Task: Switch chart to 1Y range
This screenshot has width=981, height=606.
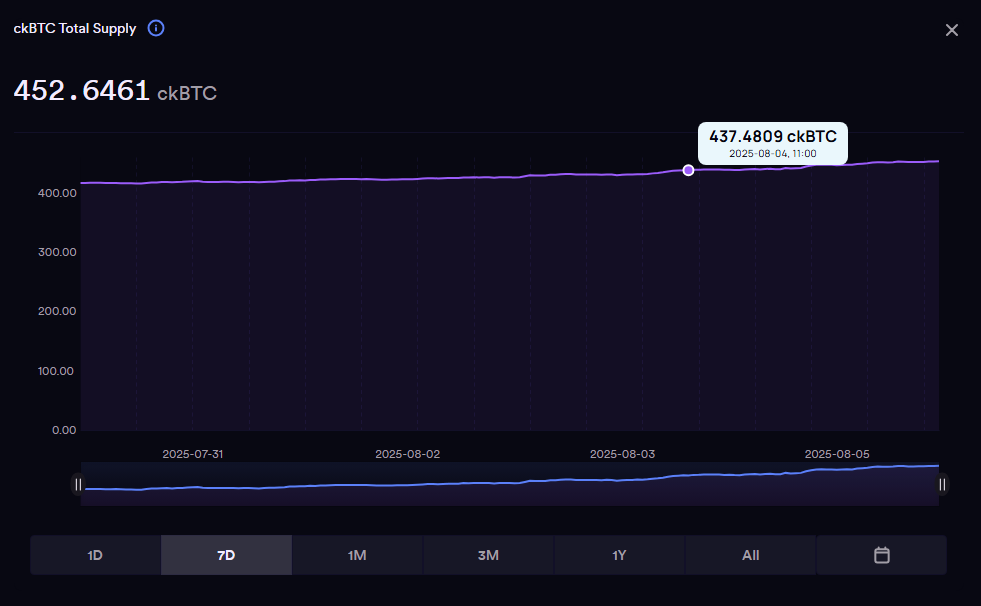Action: pos(619,555)
